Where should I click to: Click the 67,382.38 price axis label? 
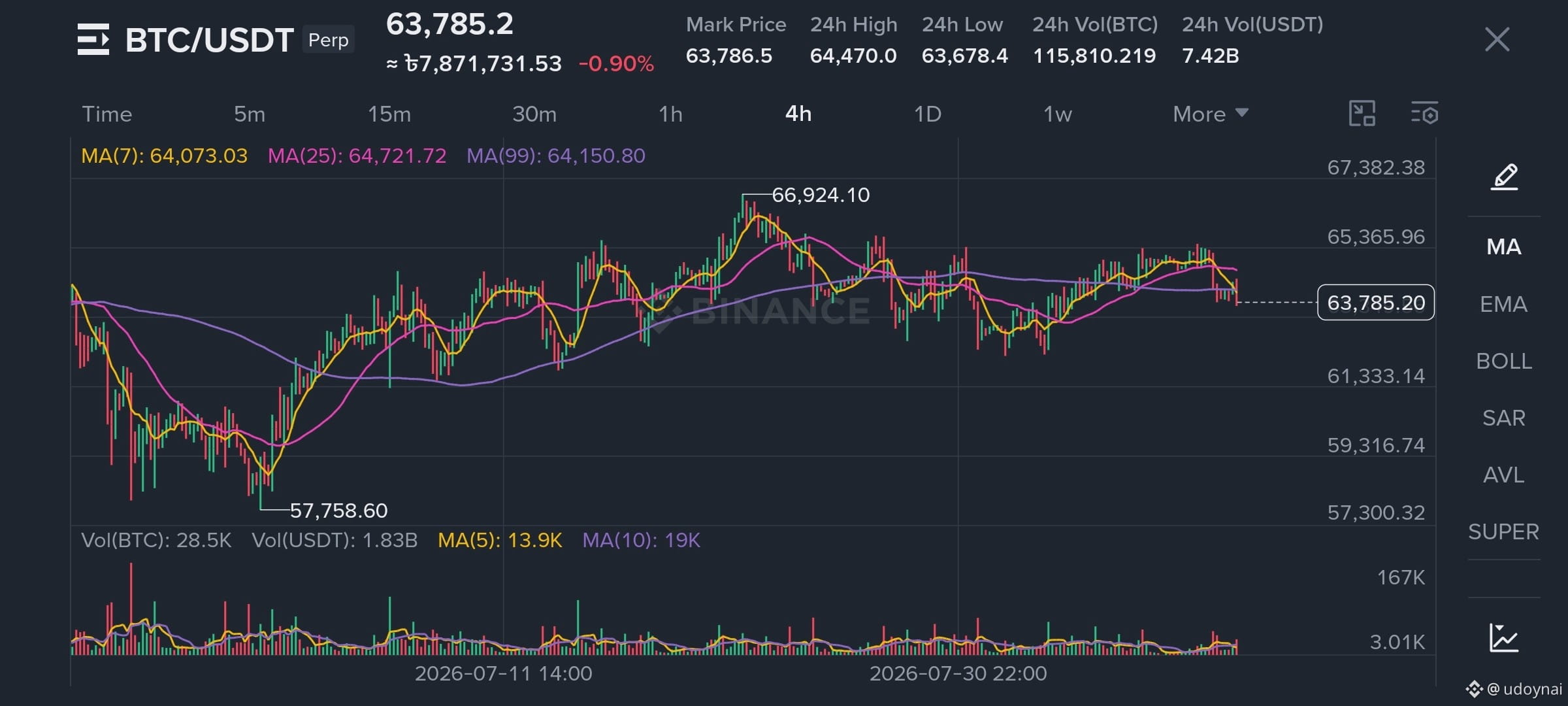(1376, 167)
